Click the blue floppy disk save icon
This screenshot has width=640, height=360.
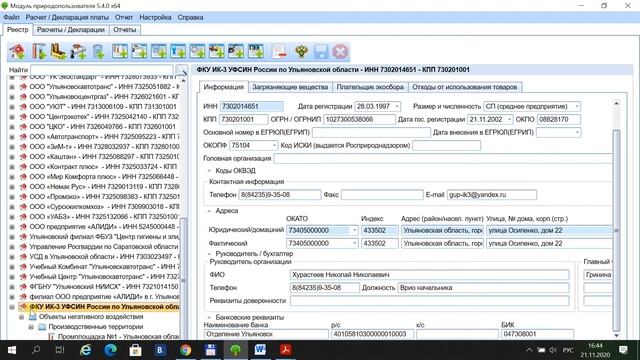(321, 51)
